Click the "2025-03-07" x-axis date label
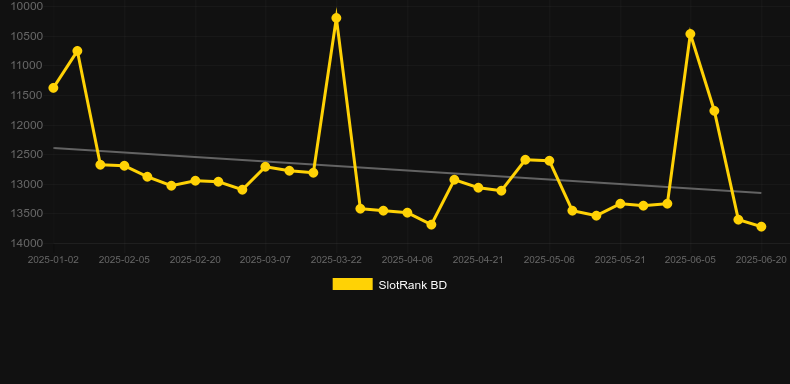790x384 pixels. (x=265, y=260)
